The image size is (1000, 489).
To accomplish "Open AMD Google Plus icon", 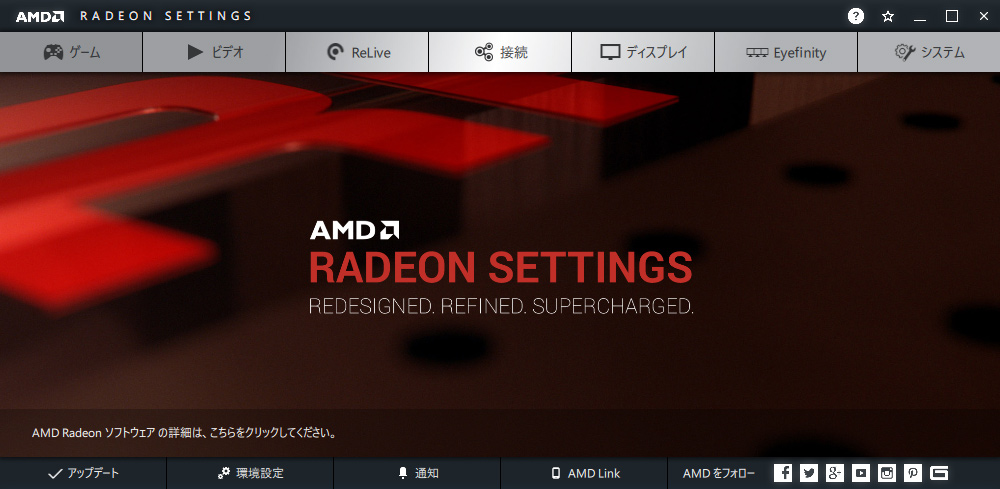I will tap(835, 473).
